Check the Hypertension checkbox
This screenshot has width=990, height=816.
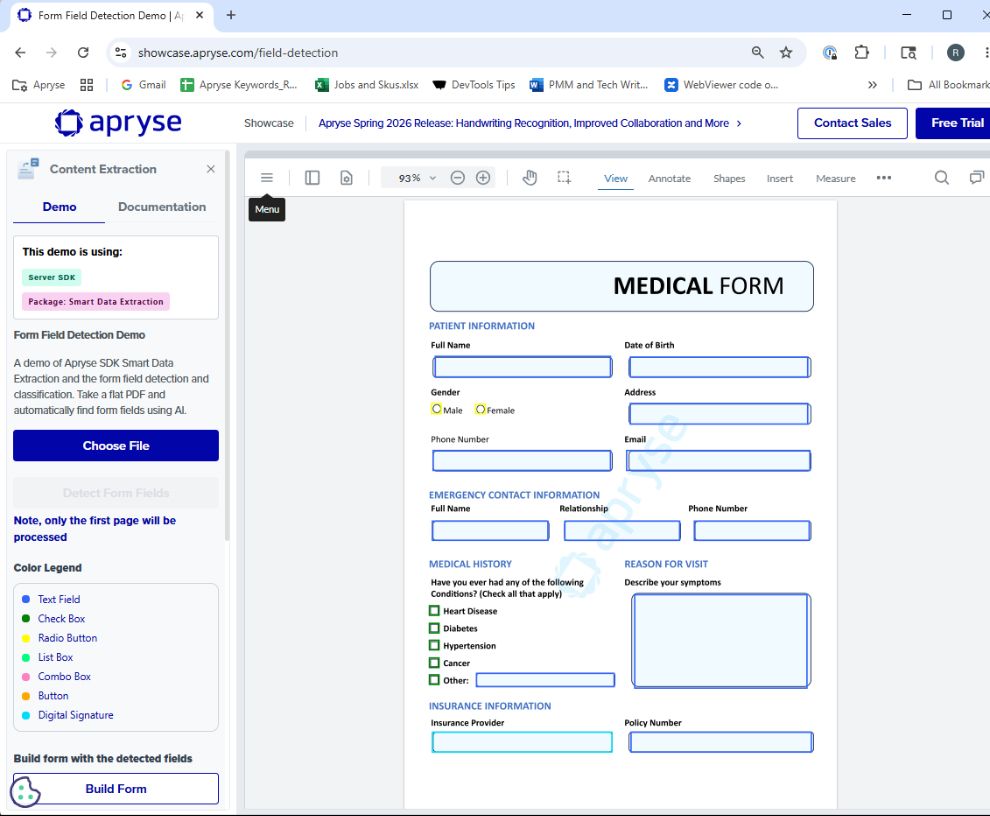point(434,645)
